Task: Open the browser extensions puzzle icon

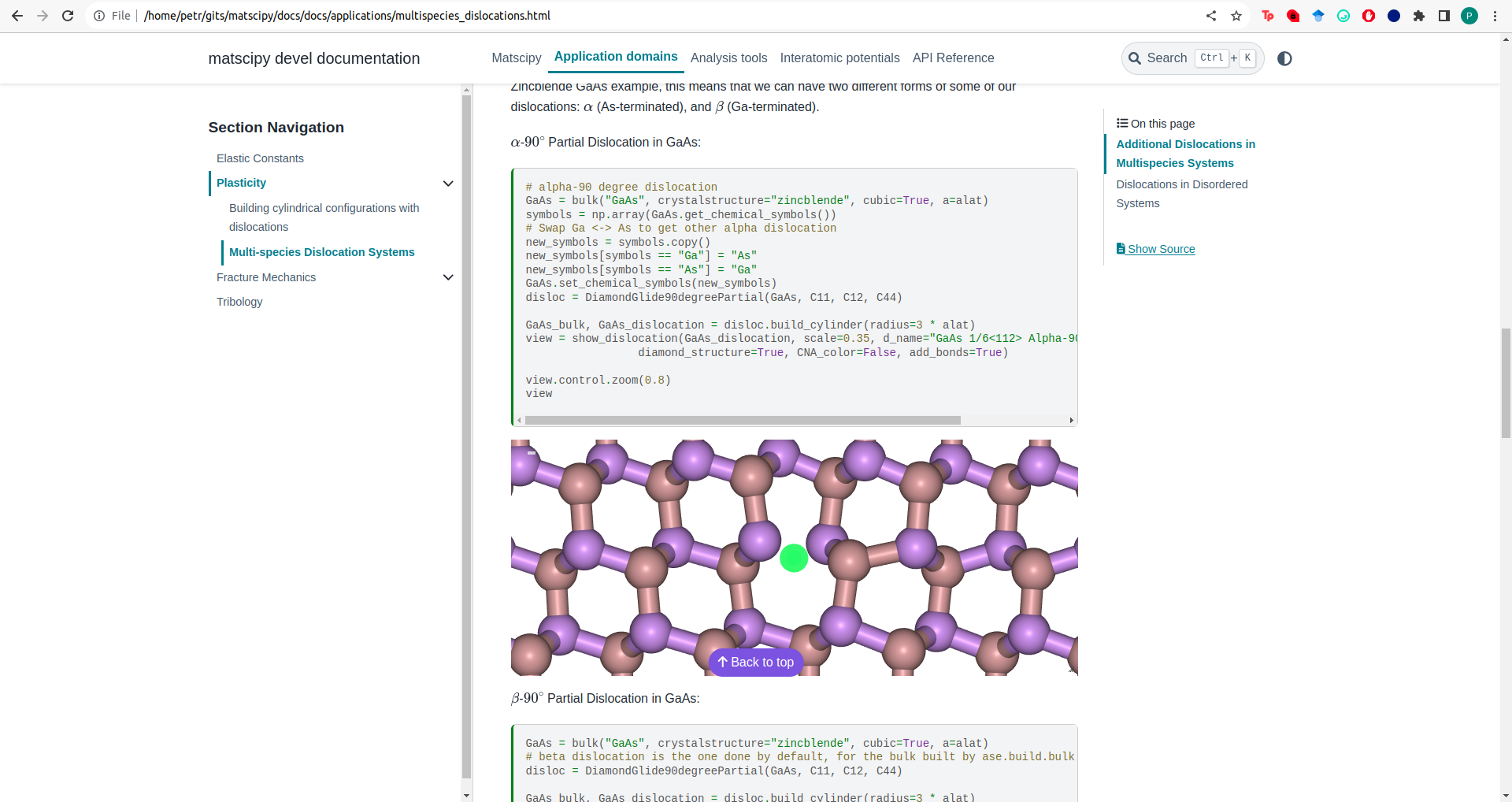Action: [1420, 16]
